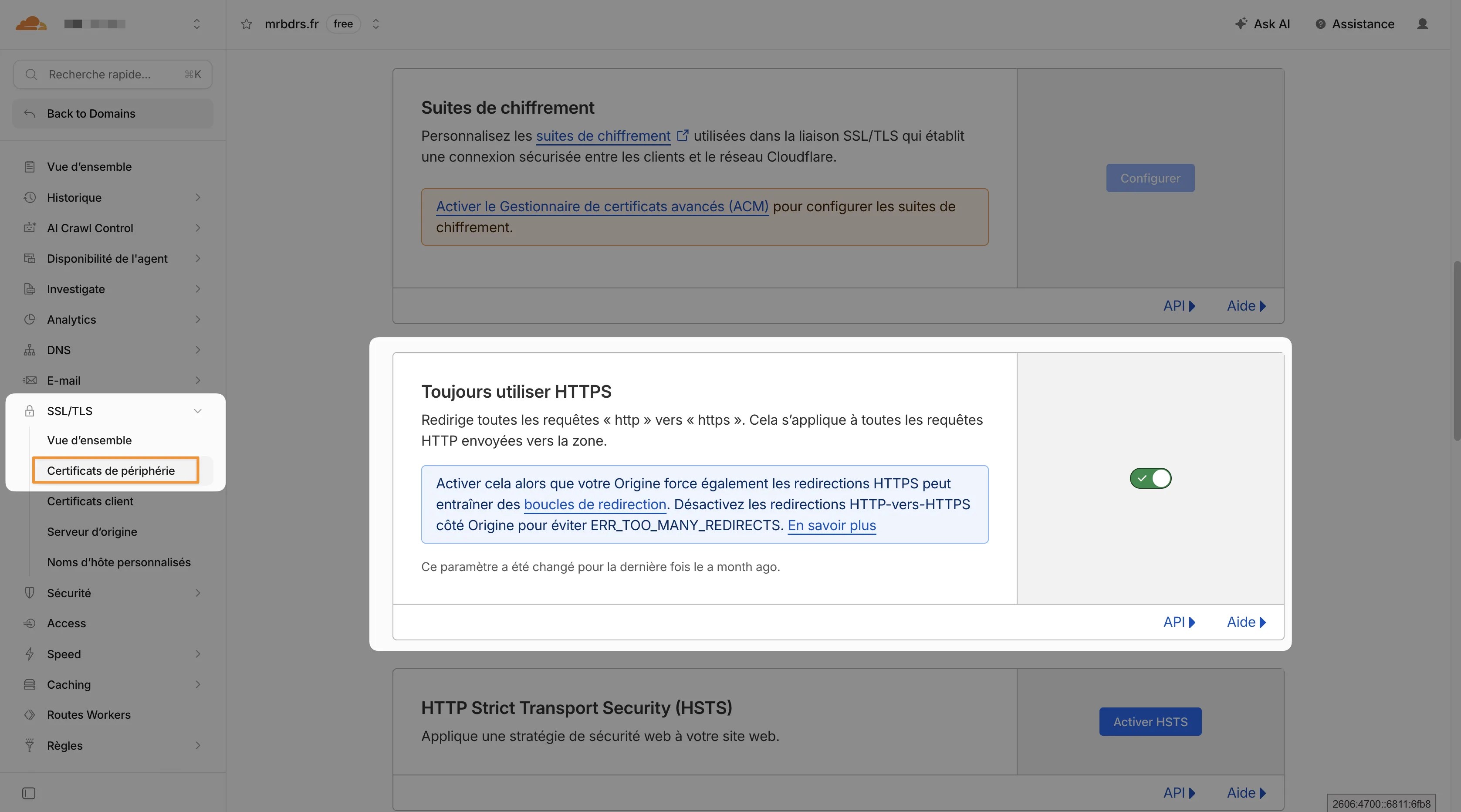The image size is (1461, 812).
Task: Click the Speed lightning bolt icon
Action: (30, 654)
